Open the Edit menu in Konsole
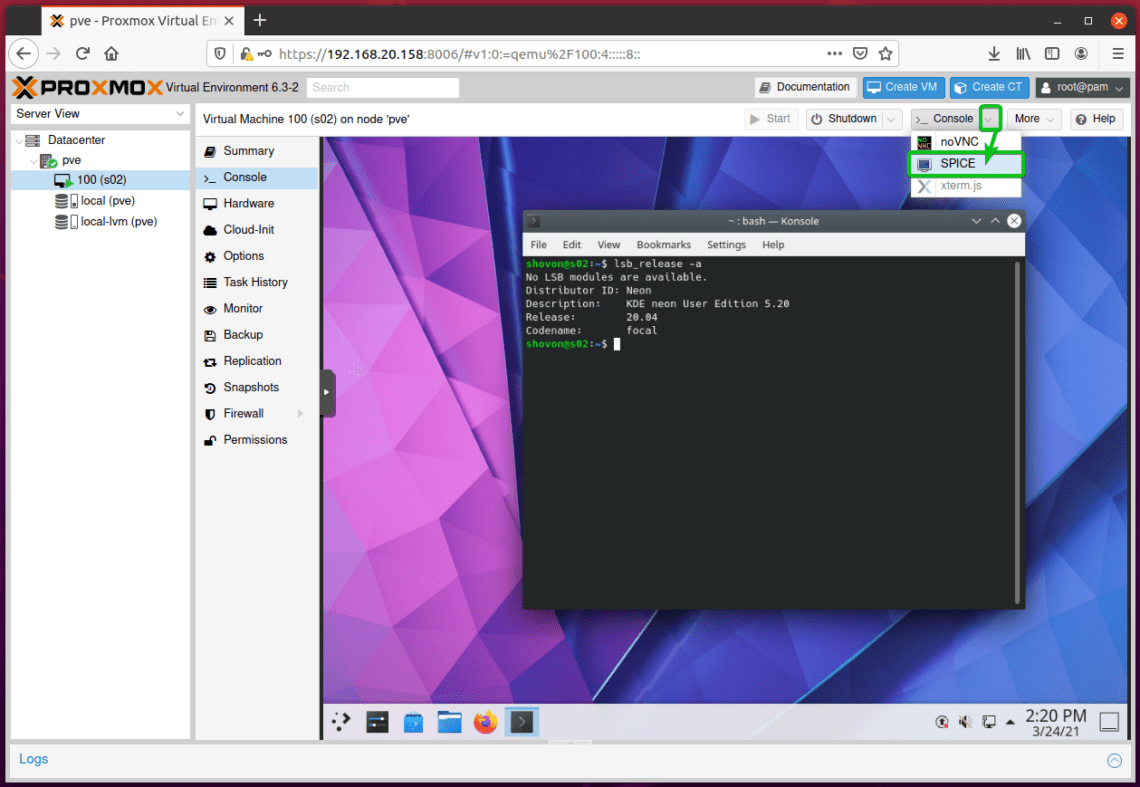1140x787 pixels. click(x=571, y=244)
